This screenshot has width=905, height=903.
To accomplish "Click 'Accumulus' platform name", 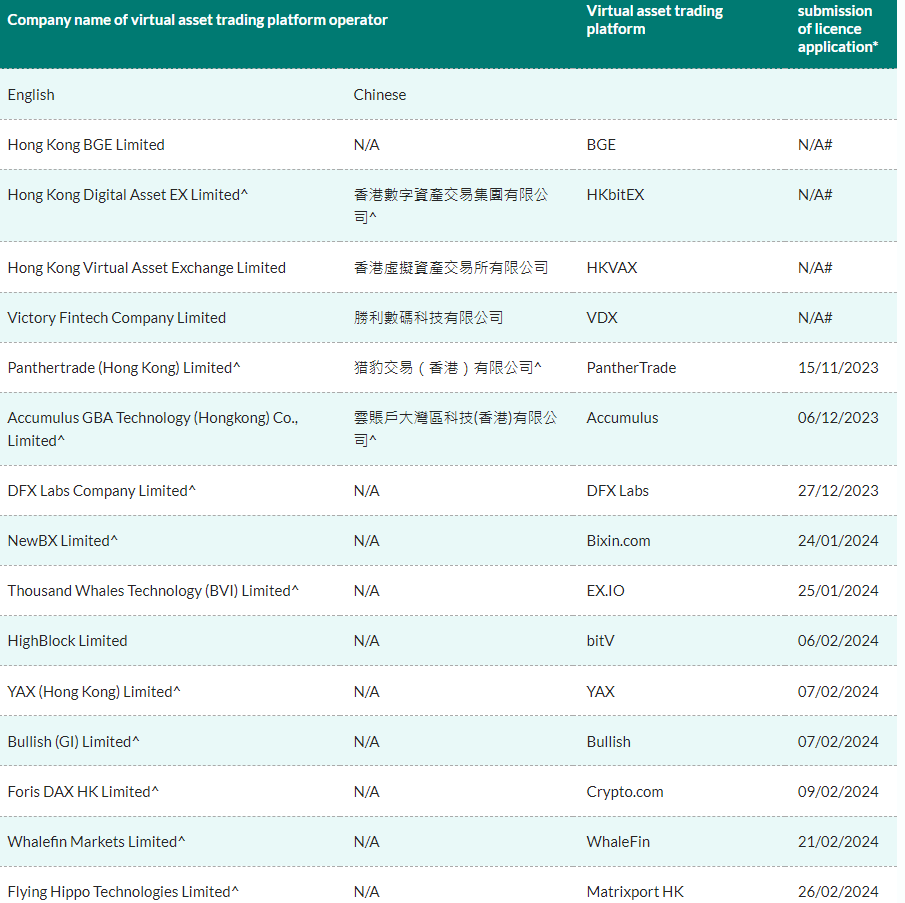I will pos(622,418).
